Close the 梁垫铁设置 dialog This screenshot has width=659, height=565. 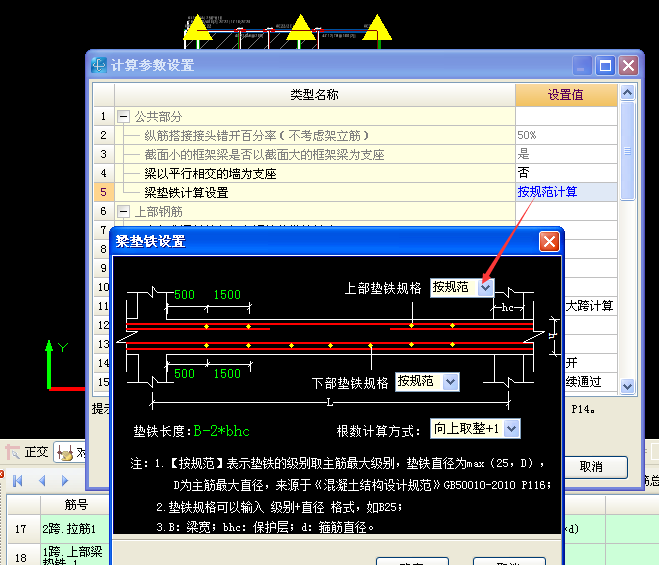click(549, 242)
